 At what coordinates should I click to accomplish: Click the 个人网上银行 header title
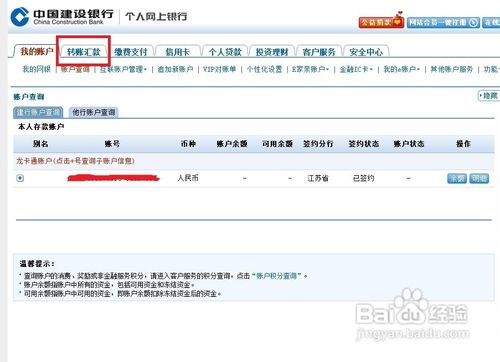click(156, 16)
